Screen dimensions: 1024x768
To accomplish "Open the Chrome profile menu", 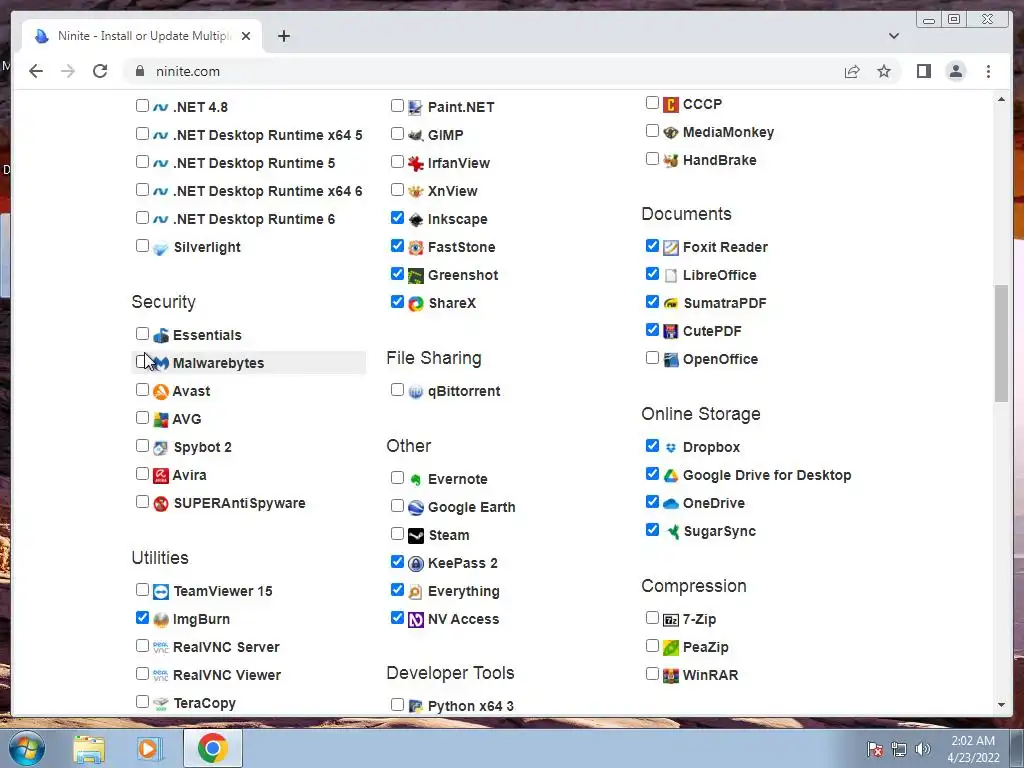I will pyautogui.click(x=955, y=71).
